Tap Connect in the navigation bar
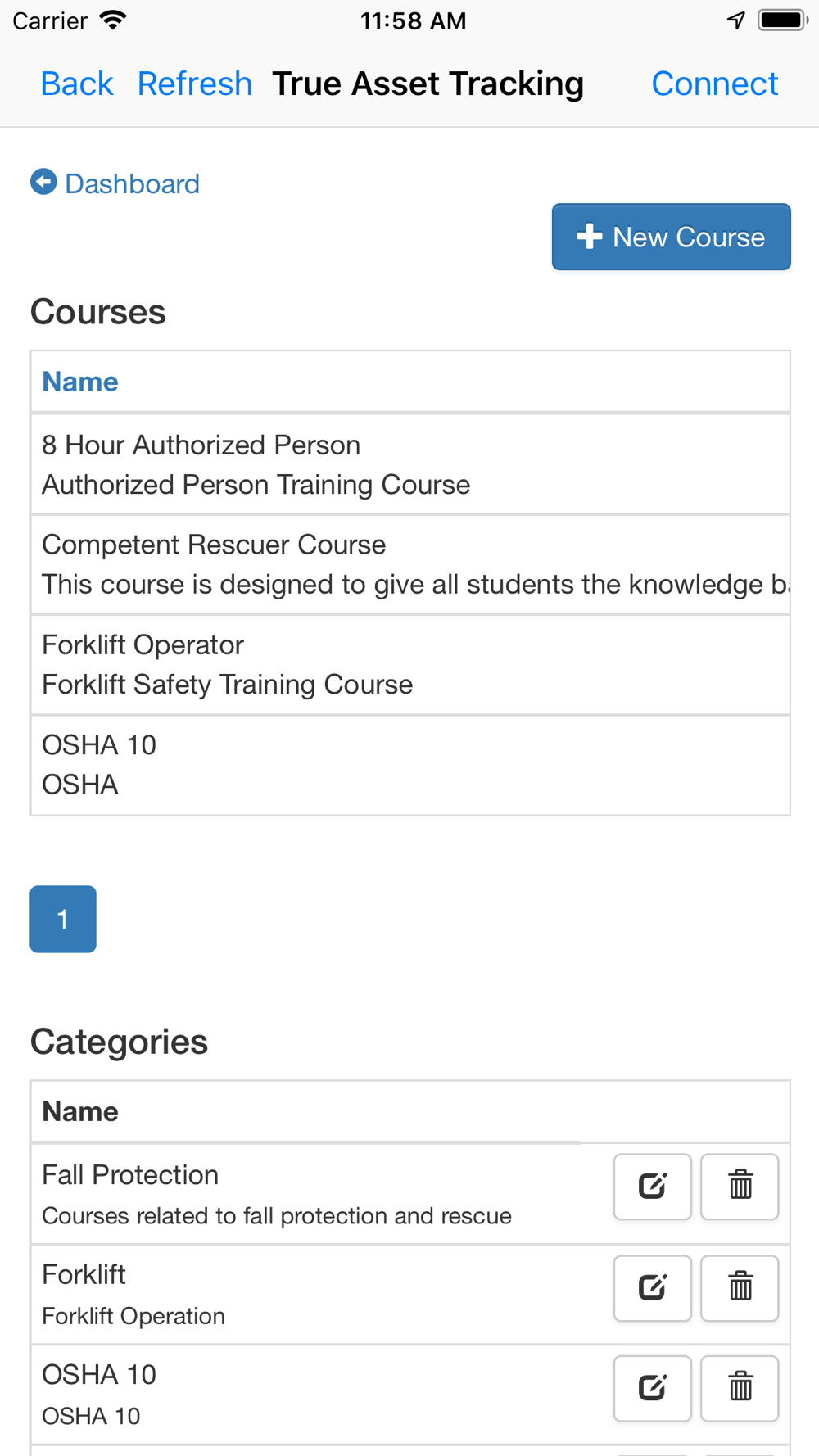The image size is (819, 1456). click(715, 84)
